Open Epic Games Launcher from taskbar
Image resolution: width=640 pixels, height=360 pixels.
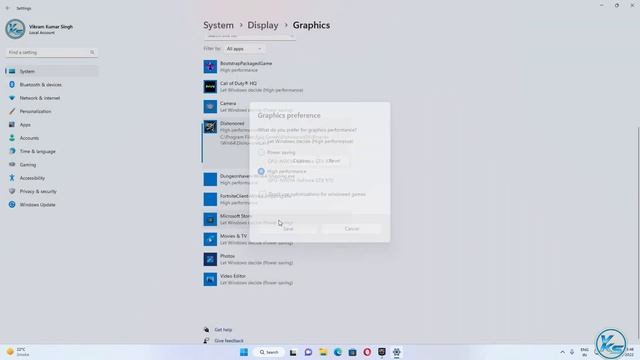click(382, 352)
